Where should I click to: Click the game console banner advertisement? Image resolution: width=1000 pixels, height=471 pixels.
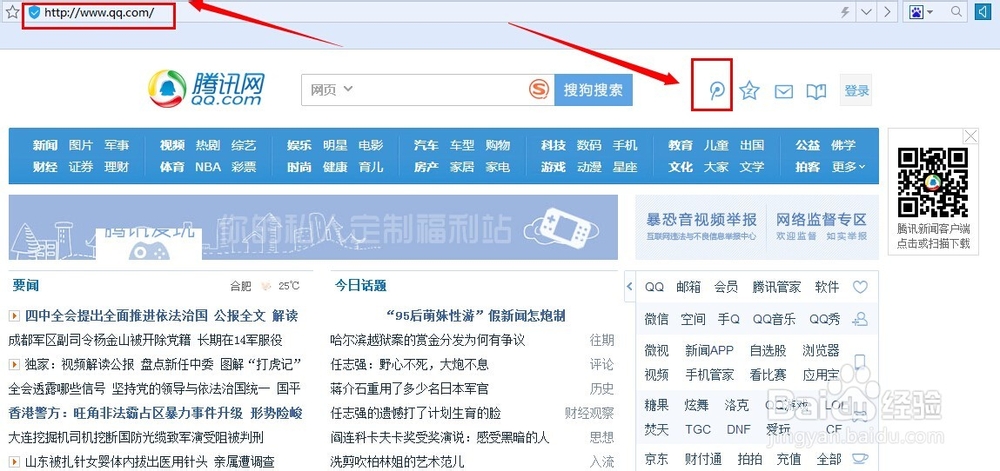pos(313,228)
